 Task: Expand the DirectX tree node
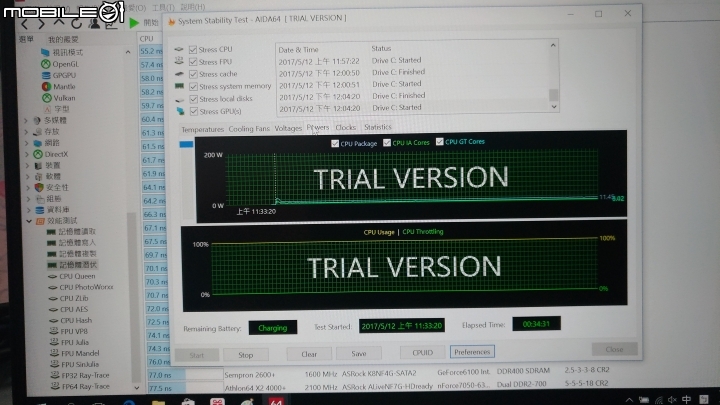click(x=27, y=154)
